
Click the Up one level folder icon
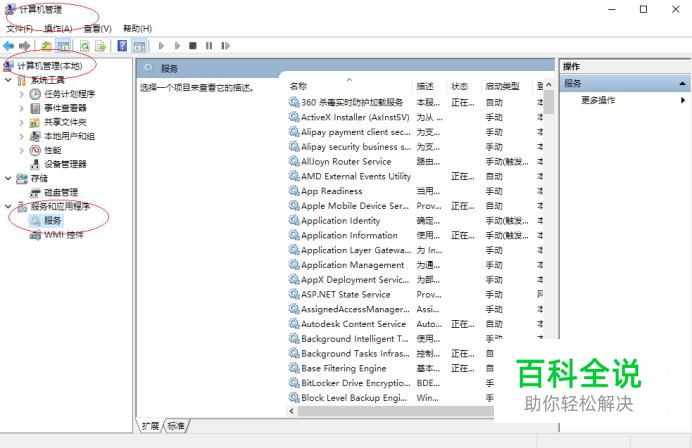point(46,45)
